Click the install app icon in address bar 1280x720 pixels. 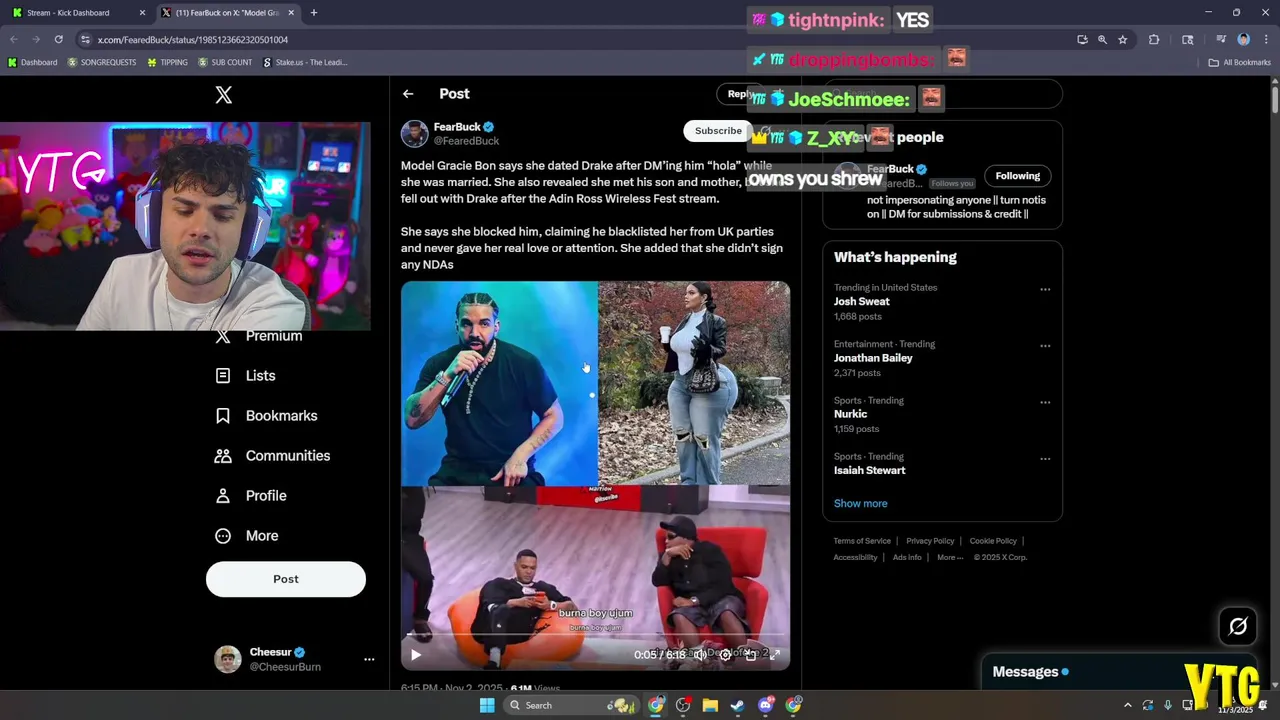pyautogui.click(x=1082, y=39)
